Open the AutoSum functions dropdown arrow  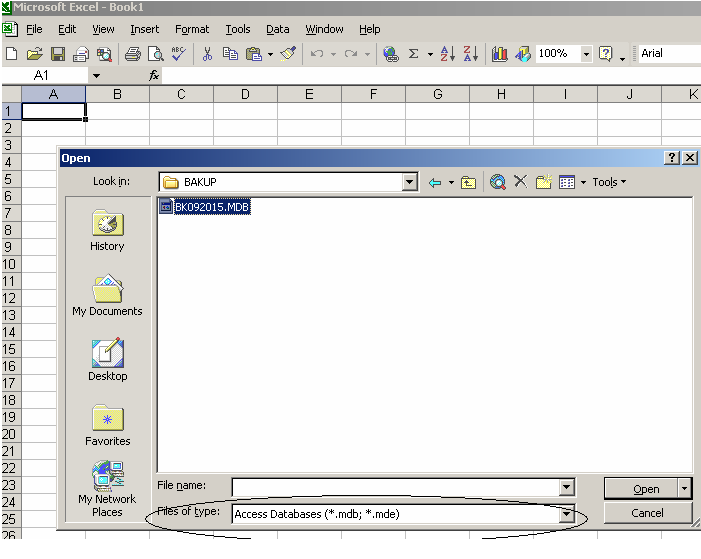pos(430,55)
